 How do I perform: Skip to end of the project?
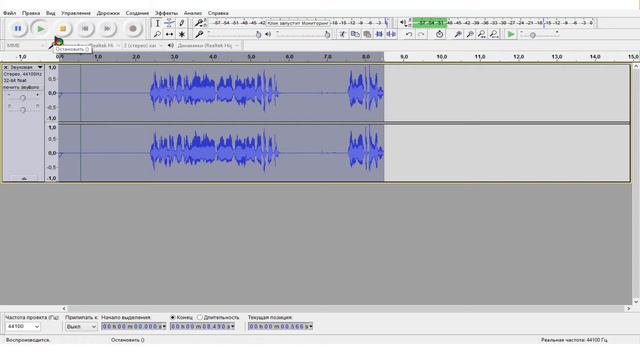pyautogui.click(x=107, y=29)
